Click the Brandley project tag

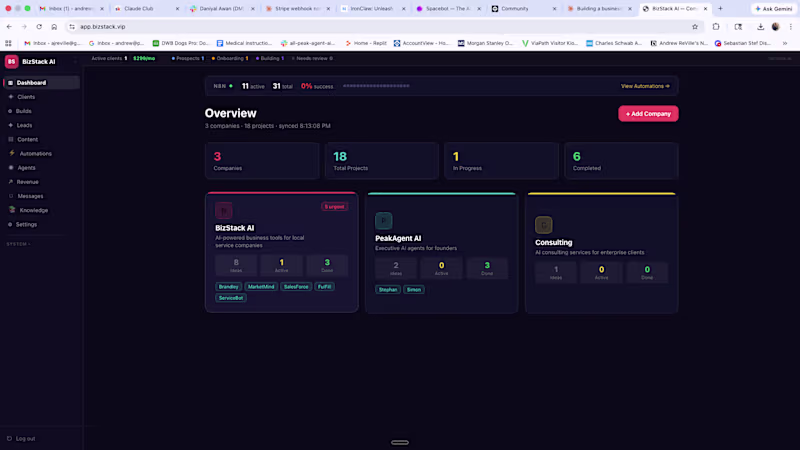click(x=229, y=287)
